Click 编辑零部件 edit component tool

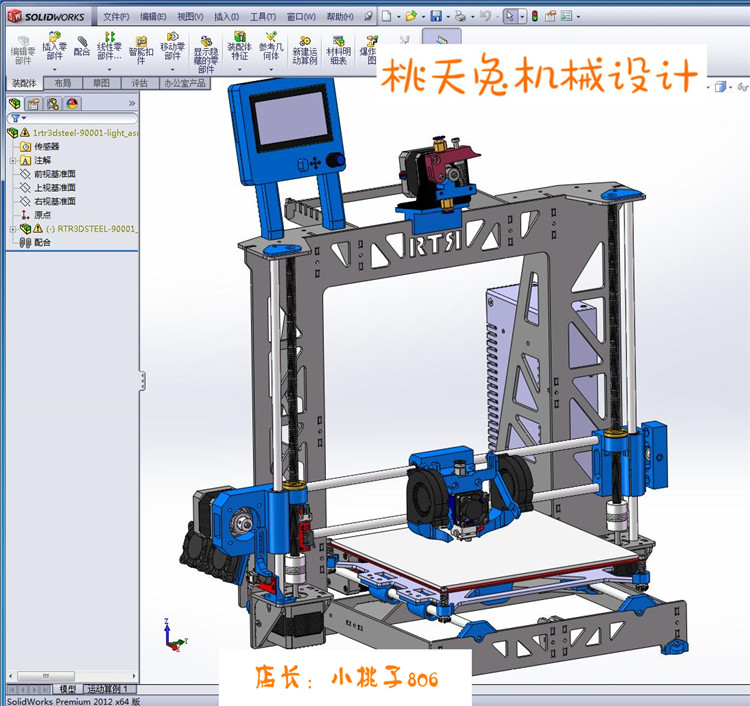point(23,50)
